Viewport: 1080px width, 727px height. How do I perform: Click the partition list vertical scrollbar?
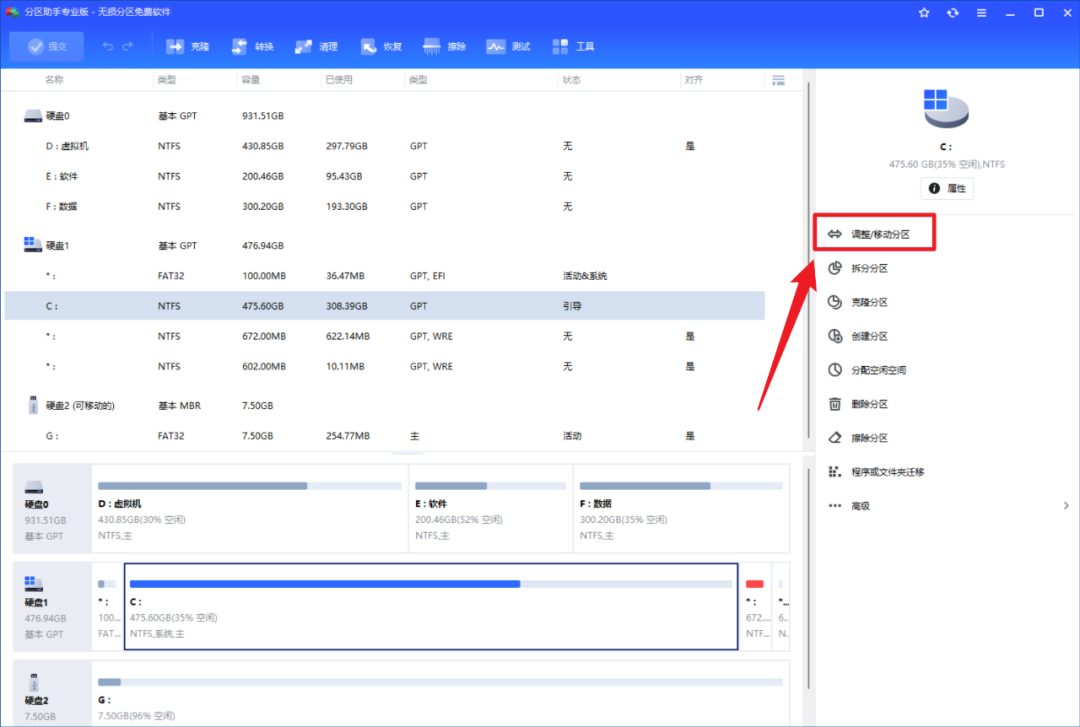[x=808, y=260]
